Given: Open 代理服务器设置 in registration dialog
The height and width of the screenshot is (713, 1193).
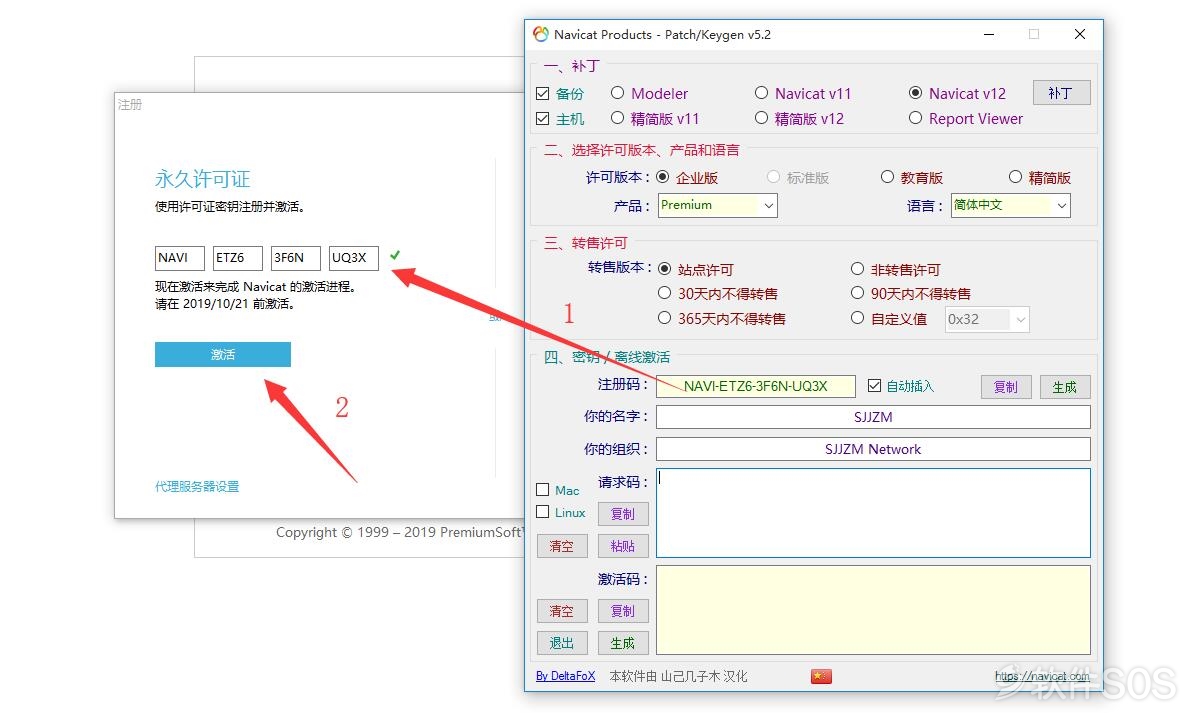Looking at the screenshot, I should pos(197,486).
